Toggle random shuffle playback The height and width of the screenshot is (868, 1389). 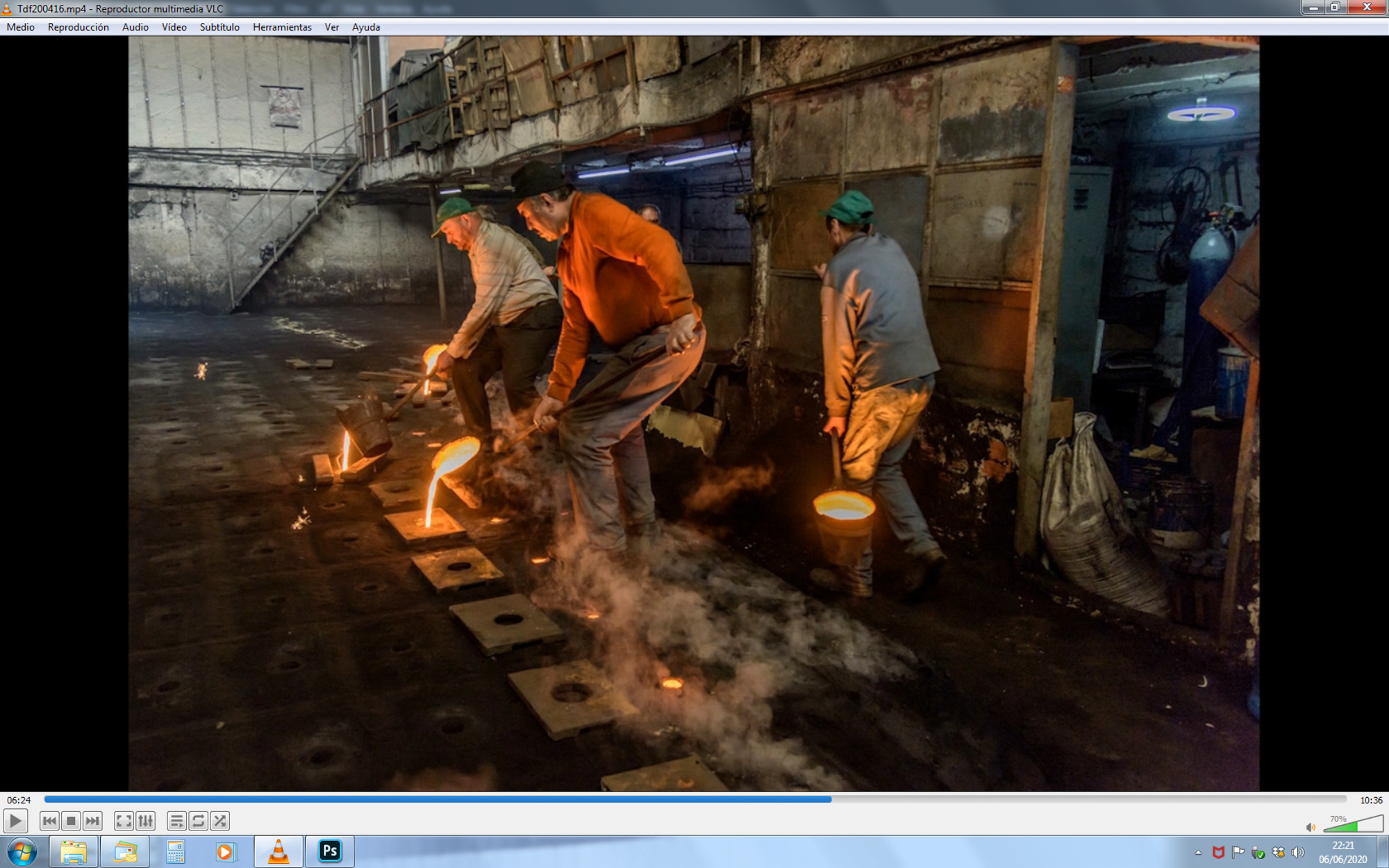[220, 821]
